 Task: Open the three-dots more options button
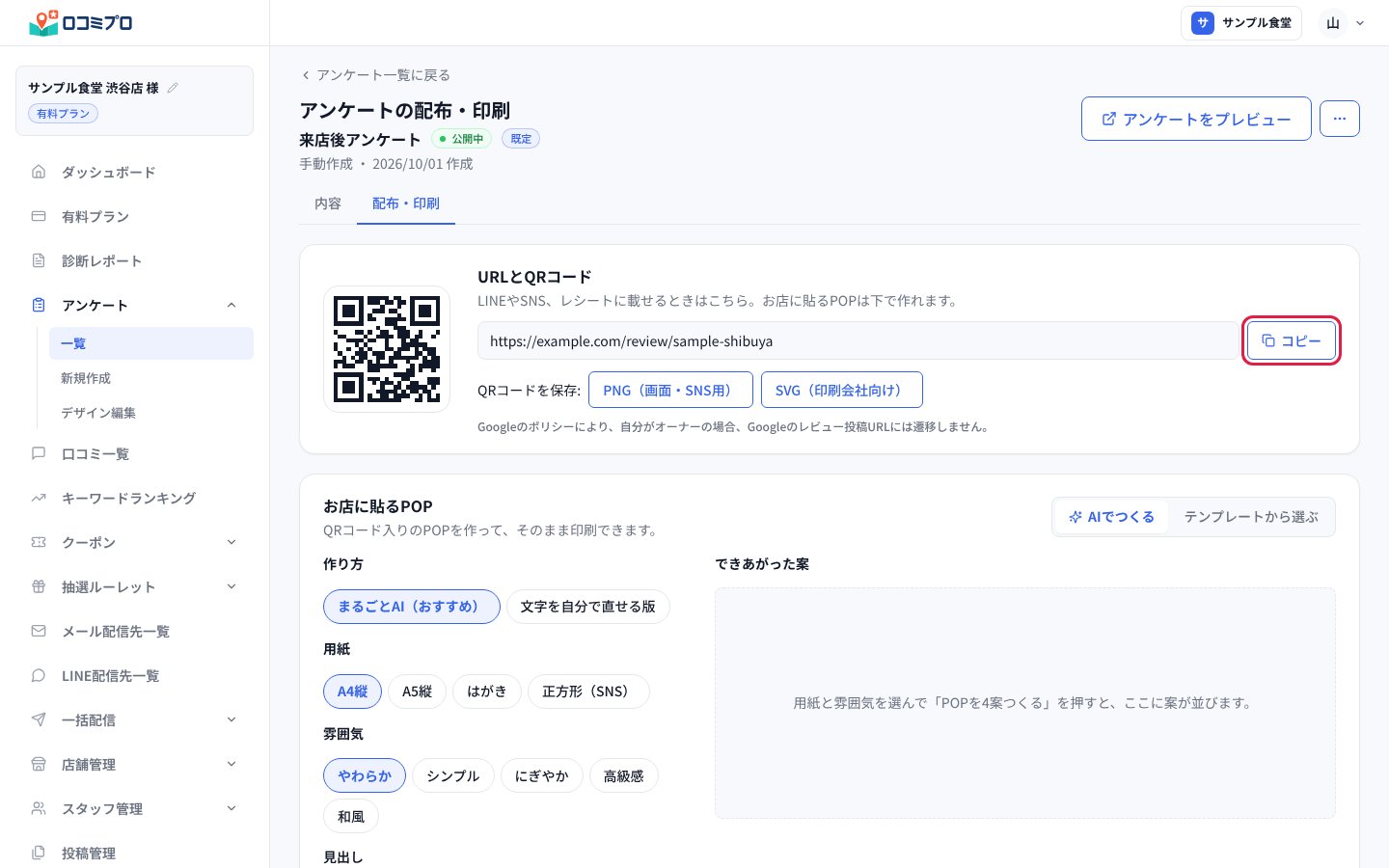coord(1340,119)
